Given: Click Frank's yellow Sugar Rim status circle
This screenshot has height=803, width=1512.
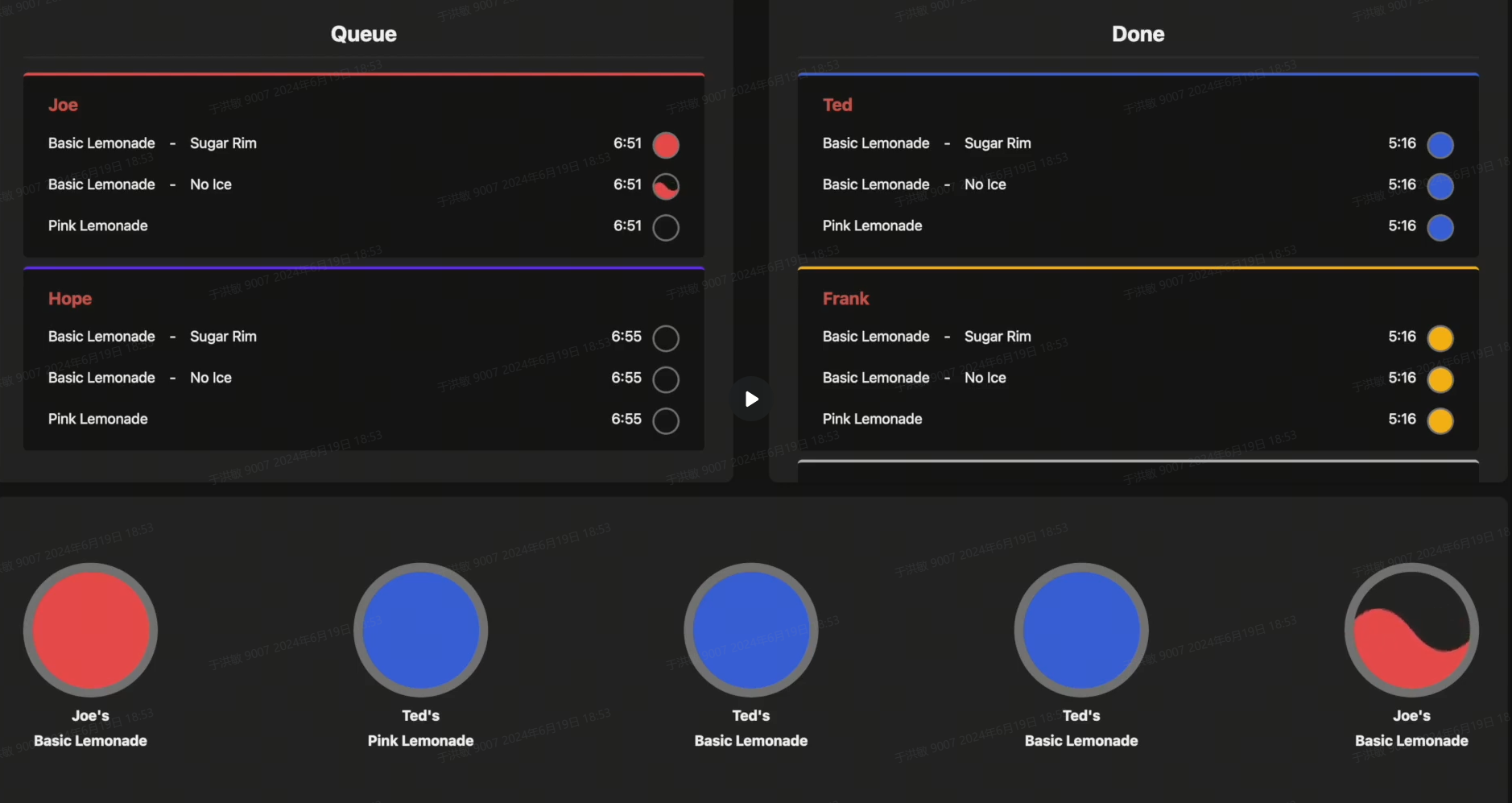Looking at the screenshot, I should pos(1440,338).
